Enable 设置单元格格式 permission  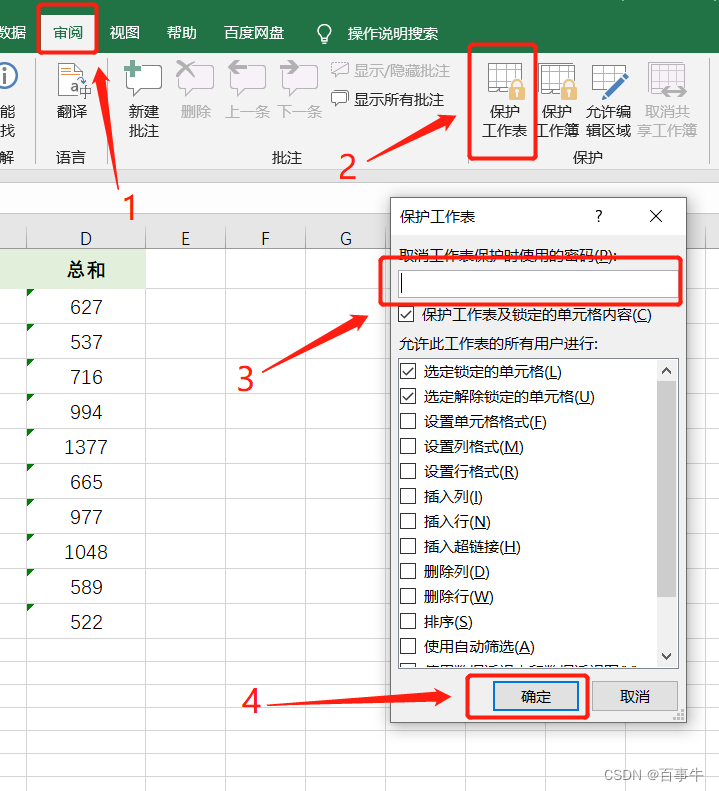coord(408,421)
